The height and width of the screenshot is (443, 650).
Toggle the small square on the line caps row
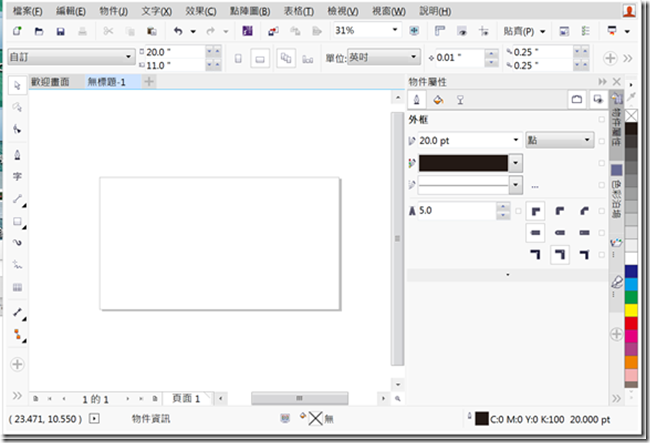tap(601, 232)
